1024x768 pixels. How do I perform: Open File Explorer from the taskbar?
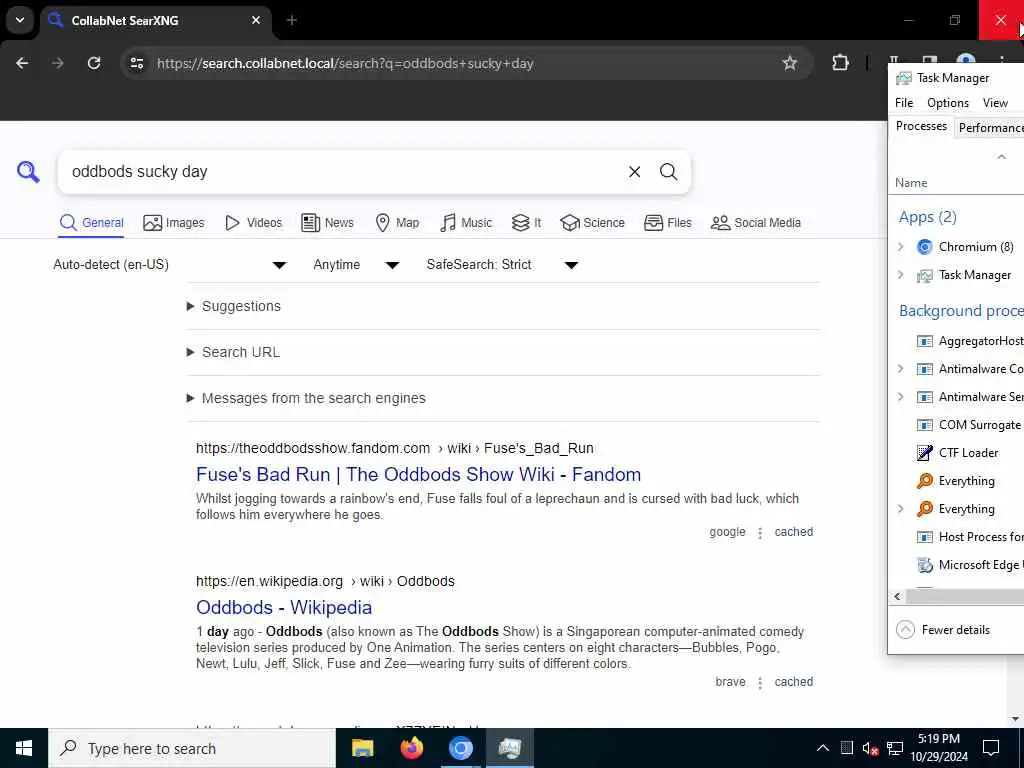(362, 748)
